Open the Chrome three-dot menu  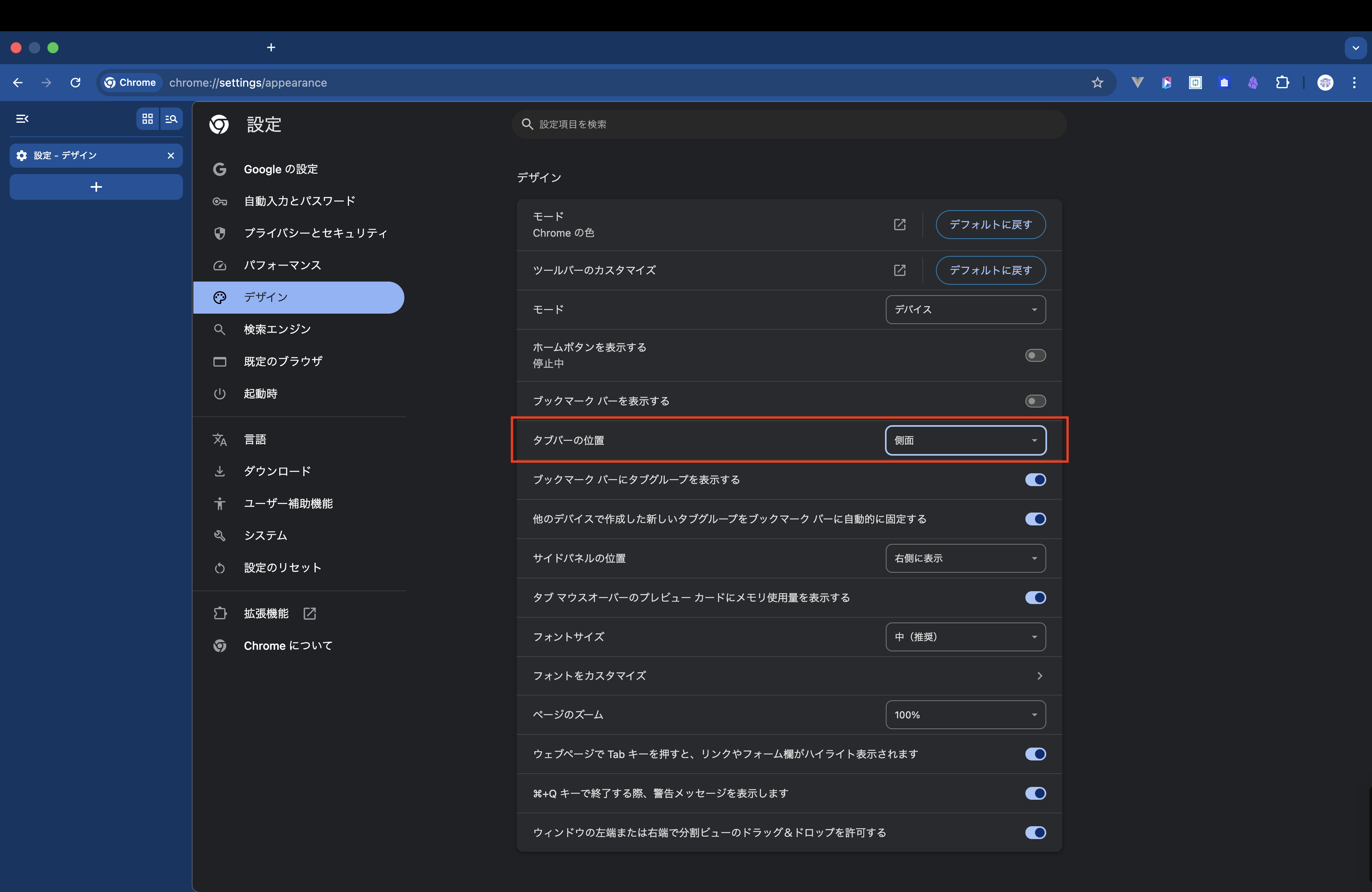[1354, 82]
